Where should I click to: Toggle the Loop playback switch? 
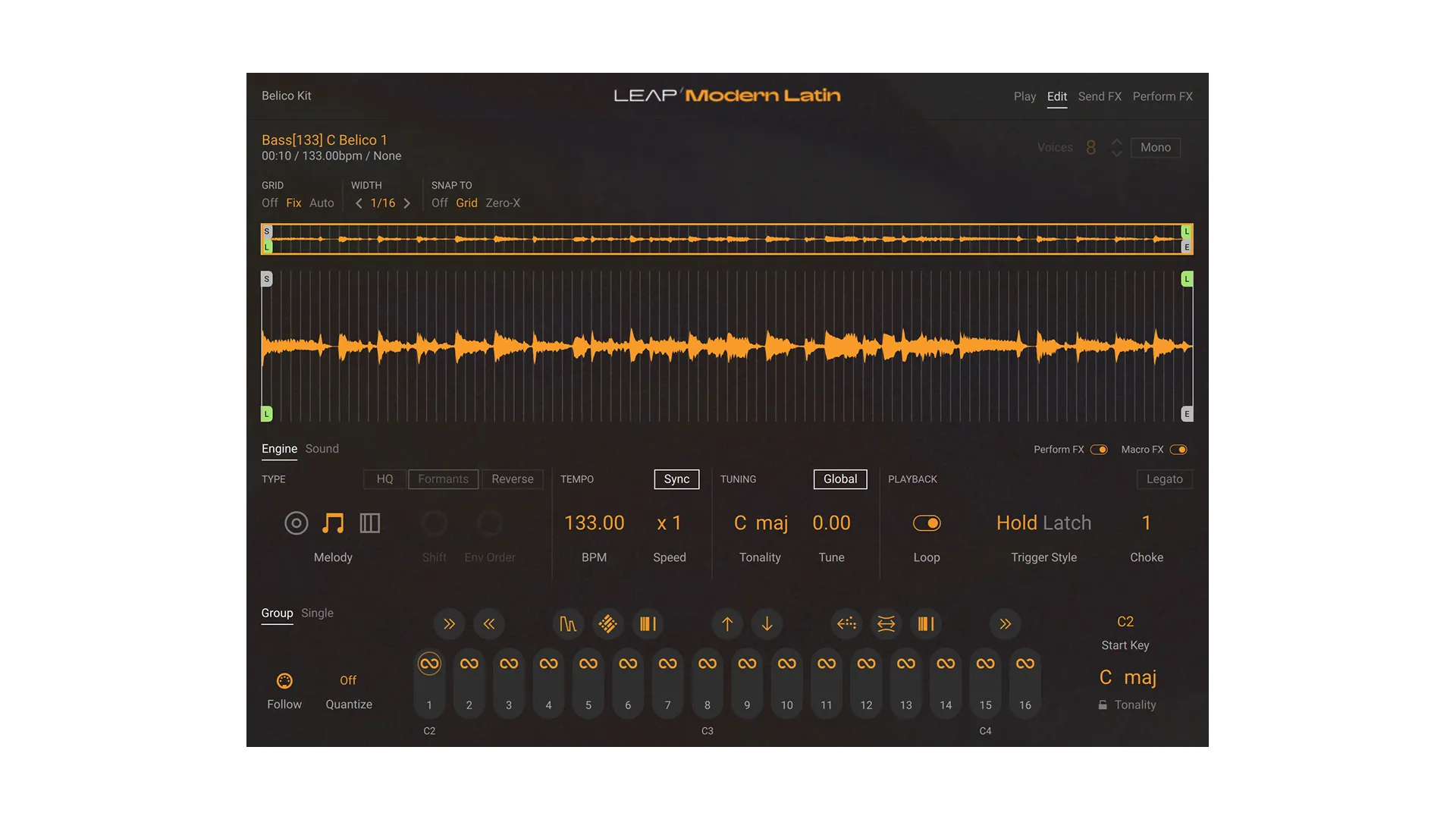tap(926, 523)
